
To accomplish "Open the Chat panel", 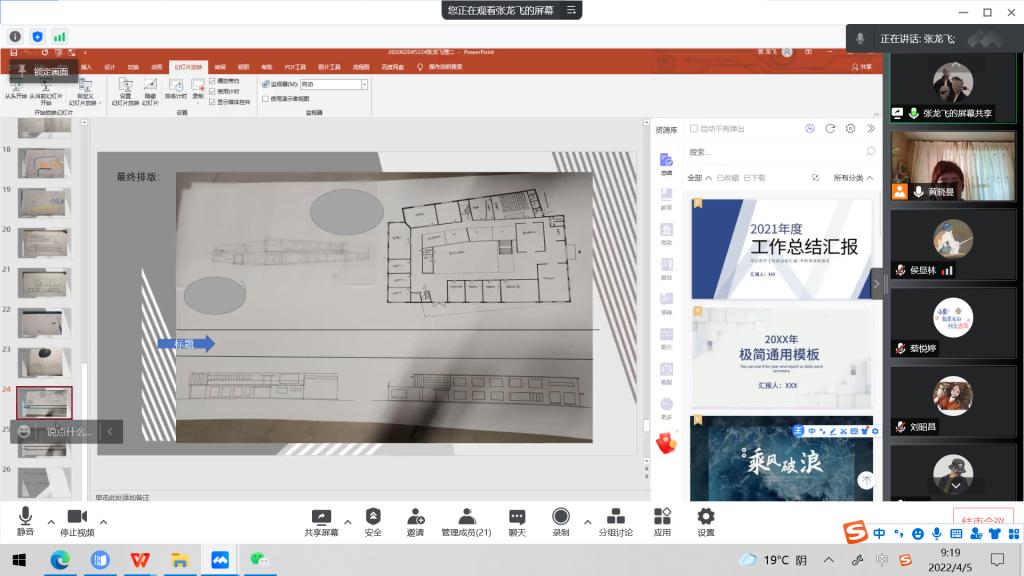I will click(x=516, y=520).
